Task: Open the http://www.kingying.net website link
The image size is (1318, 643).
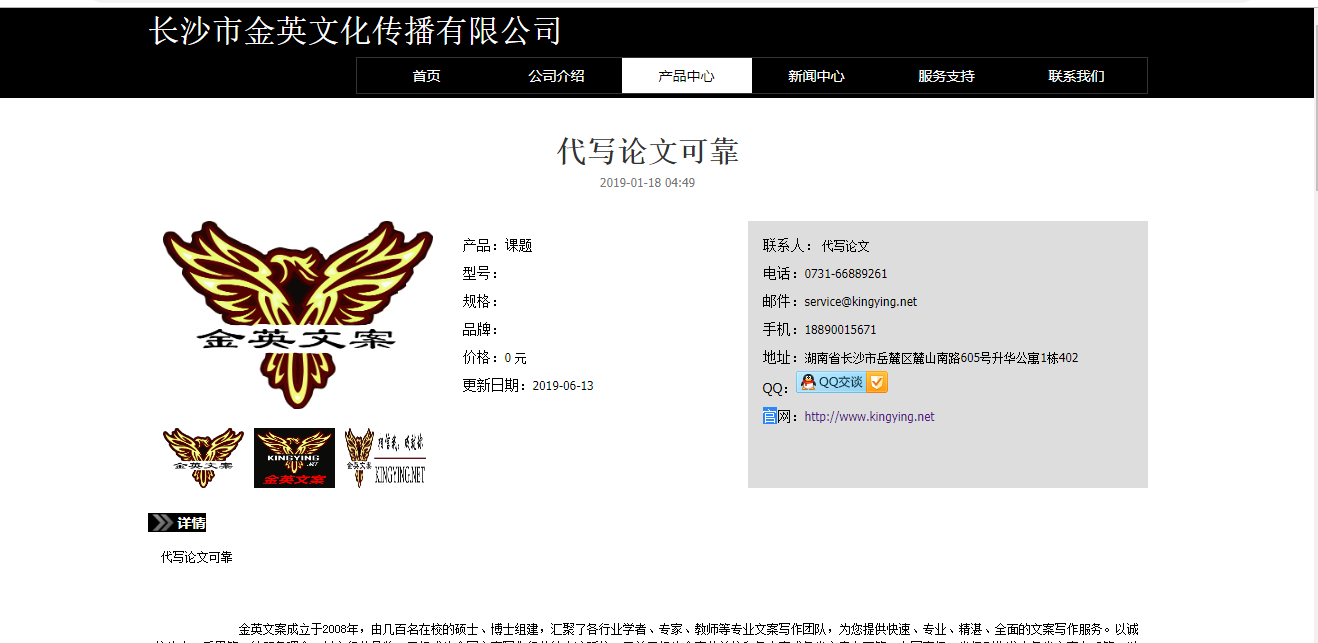Action: [x=869, y=417]
